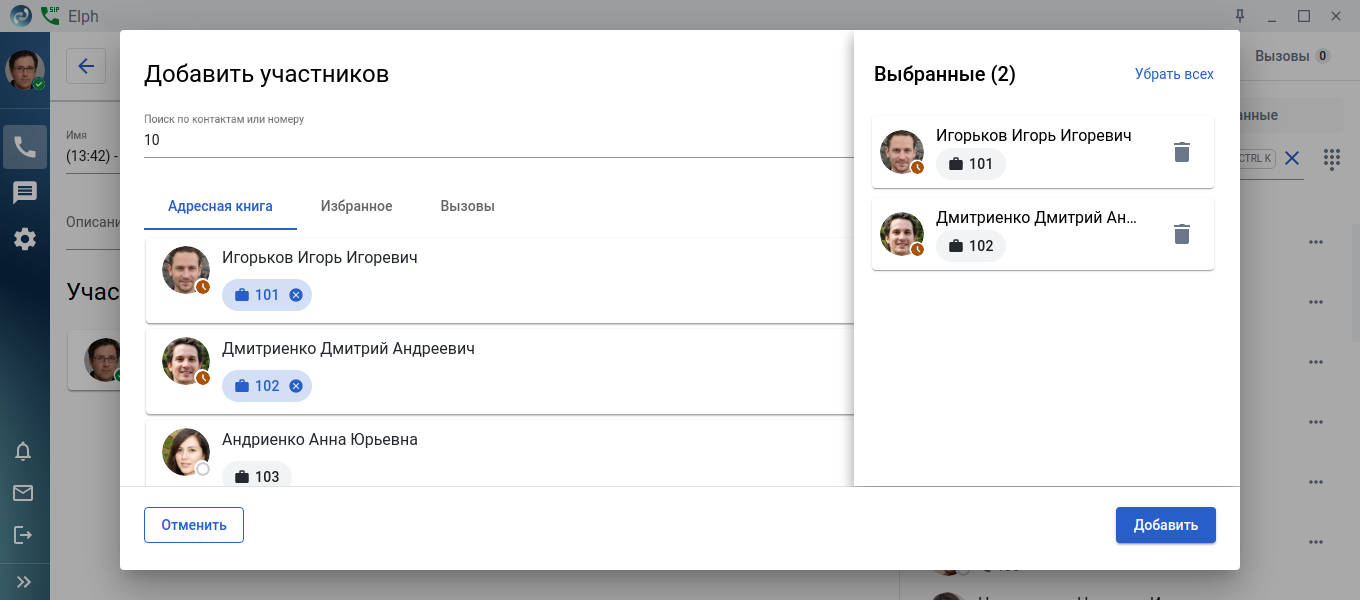Click the Отменить button
Image resolution: width=1360 pixels, height=600 pixels.
[194, 525]
